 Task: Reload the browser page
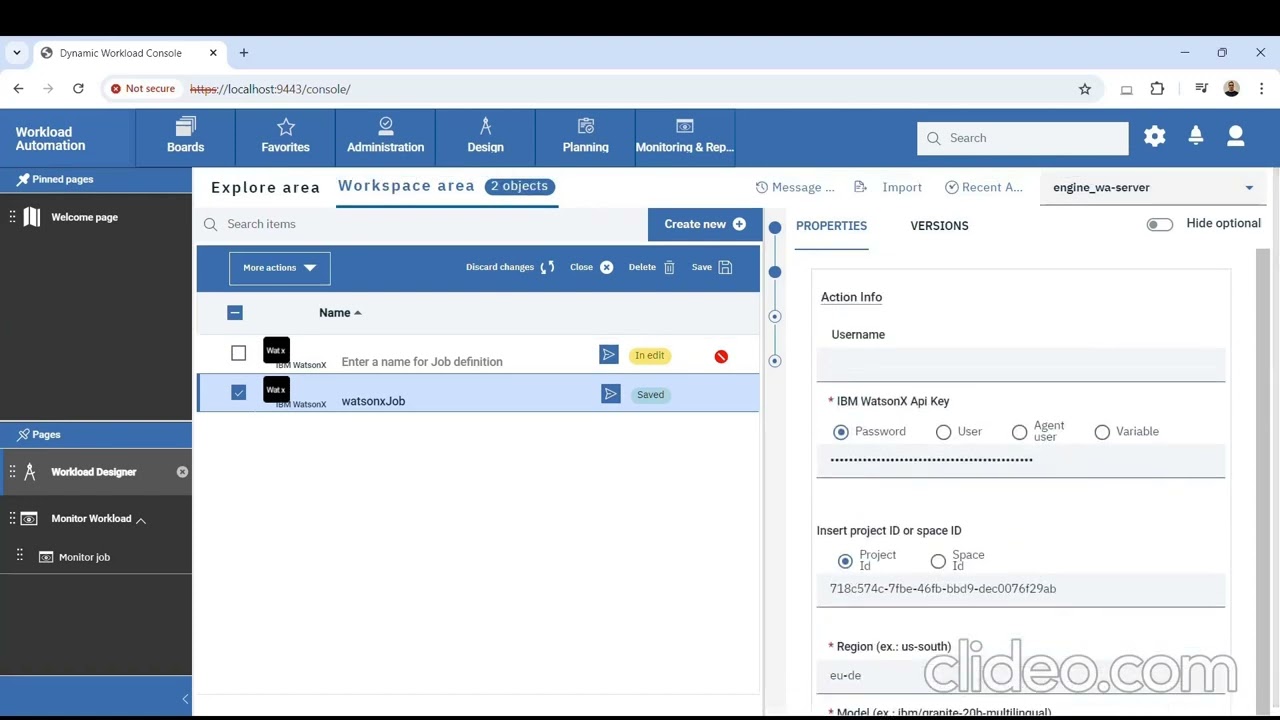78,89
